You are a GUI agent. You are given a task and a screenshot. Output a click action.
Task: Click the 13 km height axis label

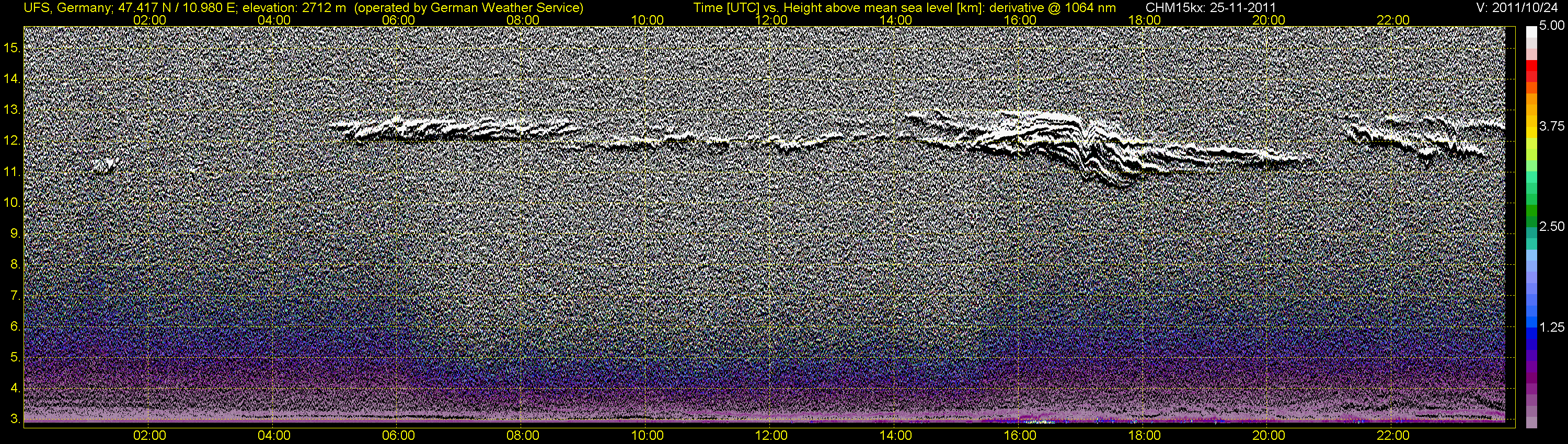[11, 110]
